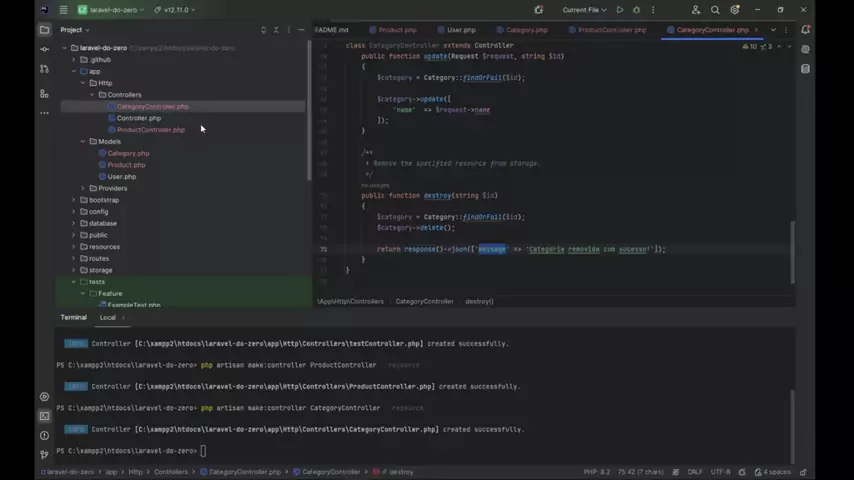Open the Pull Requests tool window icon

pos(44,69)
